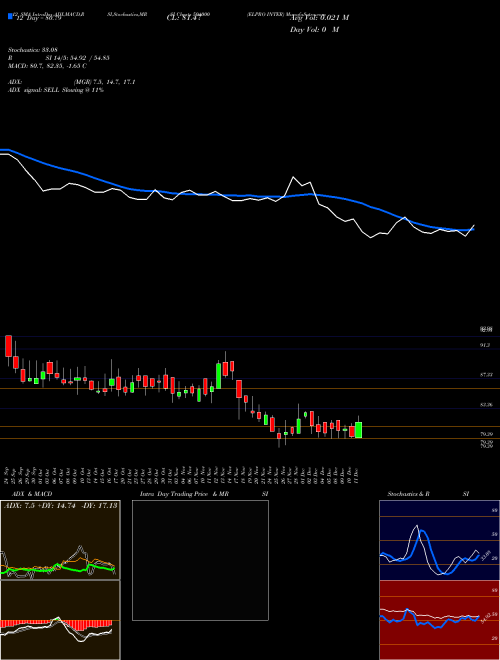Viewport: 500px width, 660px height.
Task: Click the blue 12 SMA legend square
Action: click(x=10, y=16)
